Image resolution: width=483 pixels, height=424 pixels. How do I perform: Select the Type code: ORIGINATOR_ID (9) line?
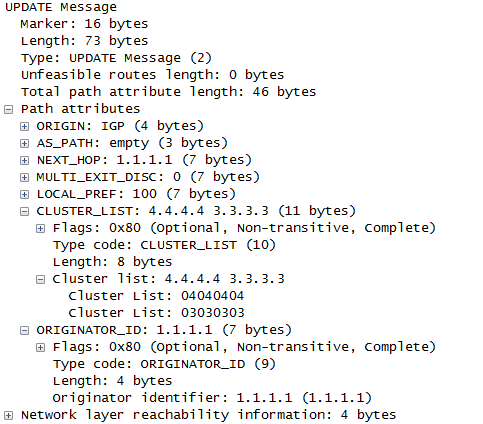[164, 364]
